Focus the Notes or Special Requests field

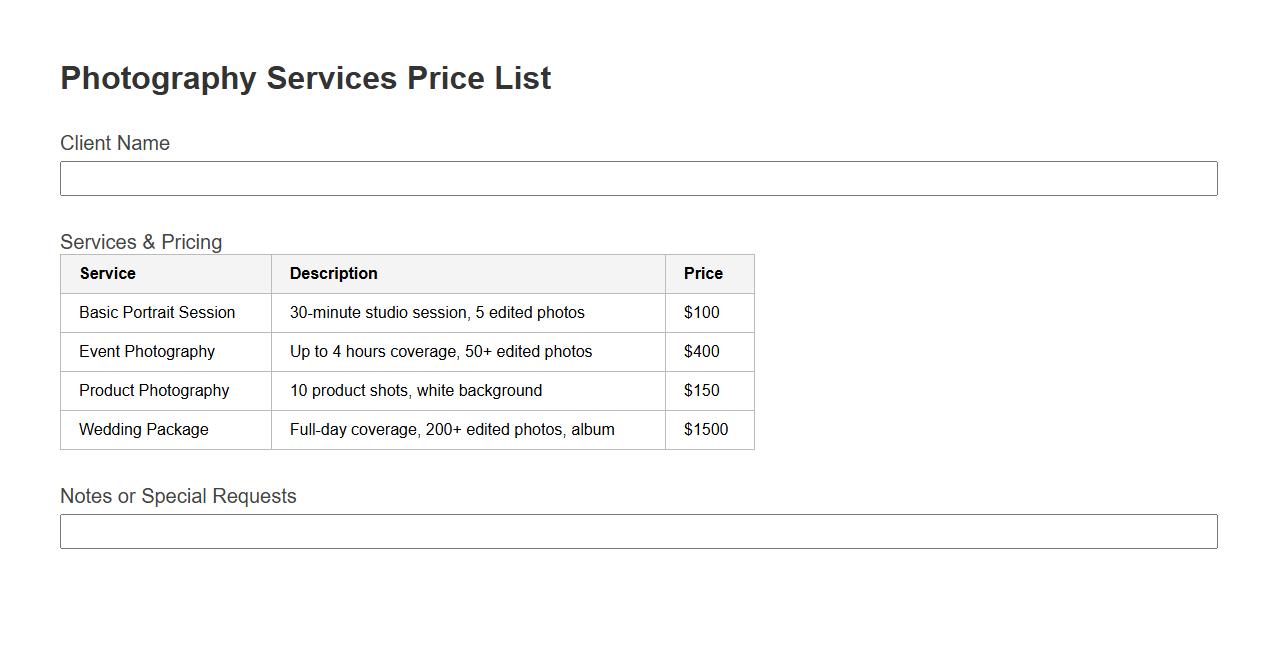[638, 532]
